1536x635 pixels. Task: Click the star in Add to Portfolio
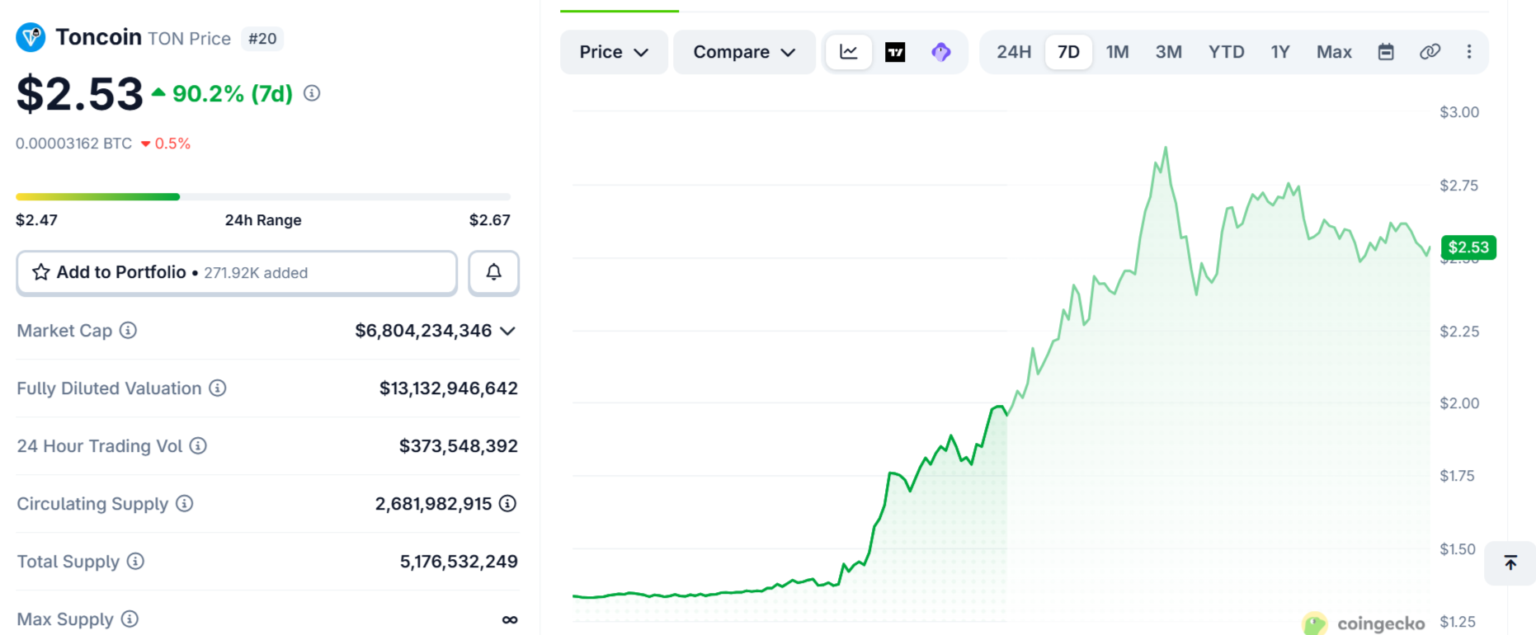pyautogui.click(x=41, y=272)
